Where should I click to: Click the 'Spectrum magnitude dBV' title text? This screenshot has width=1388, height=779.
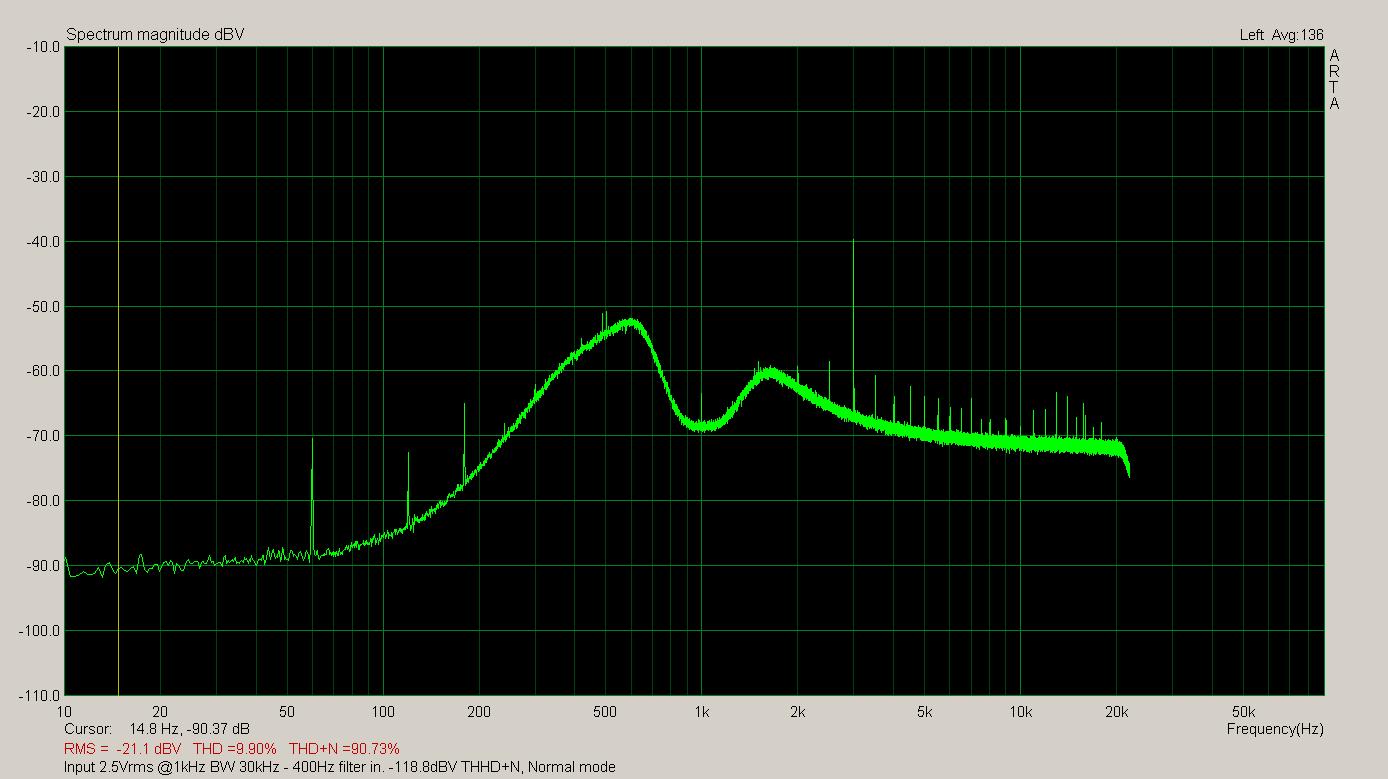click(x=155, y=35)
